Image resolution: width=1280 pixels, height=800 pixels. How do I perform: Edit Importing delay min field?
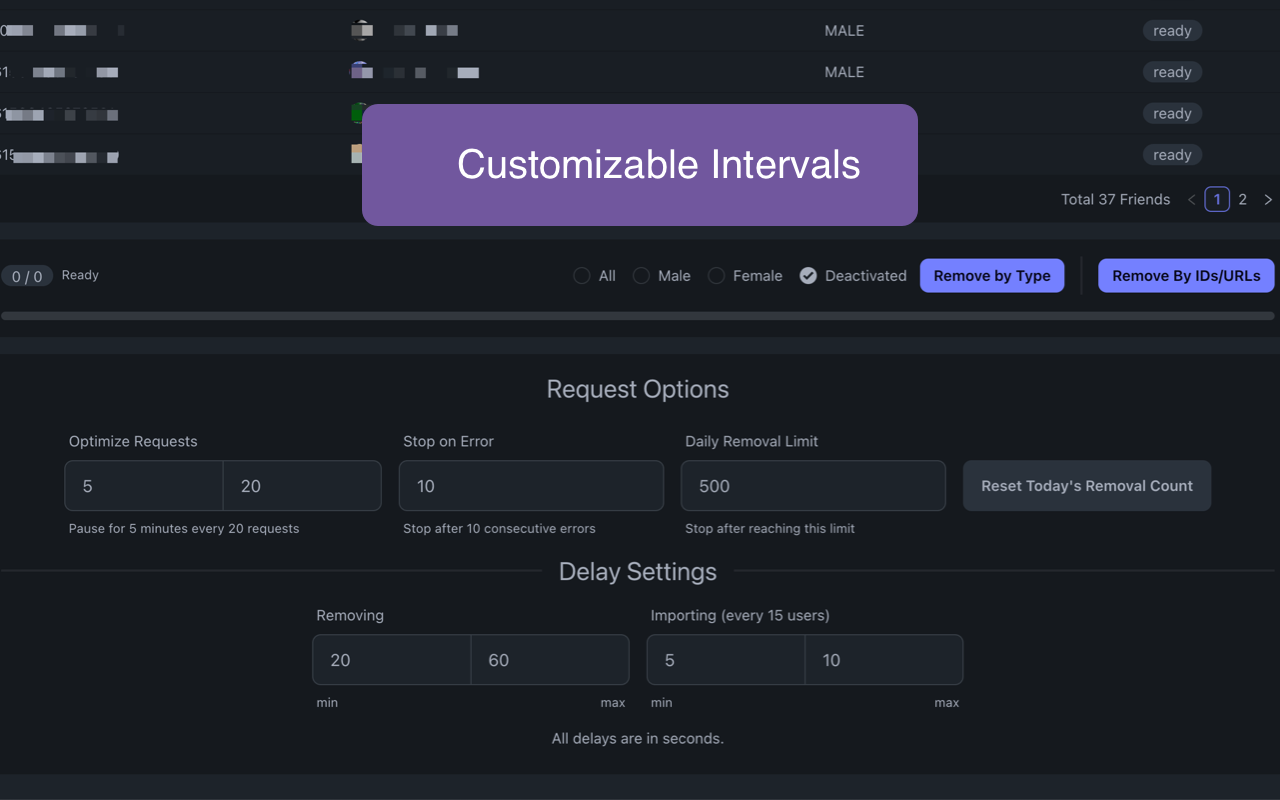pos(726,660)
